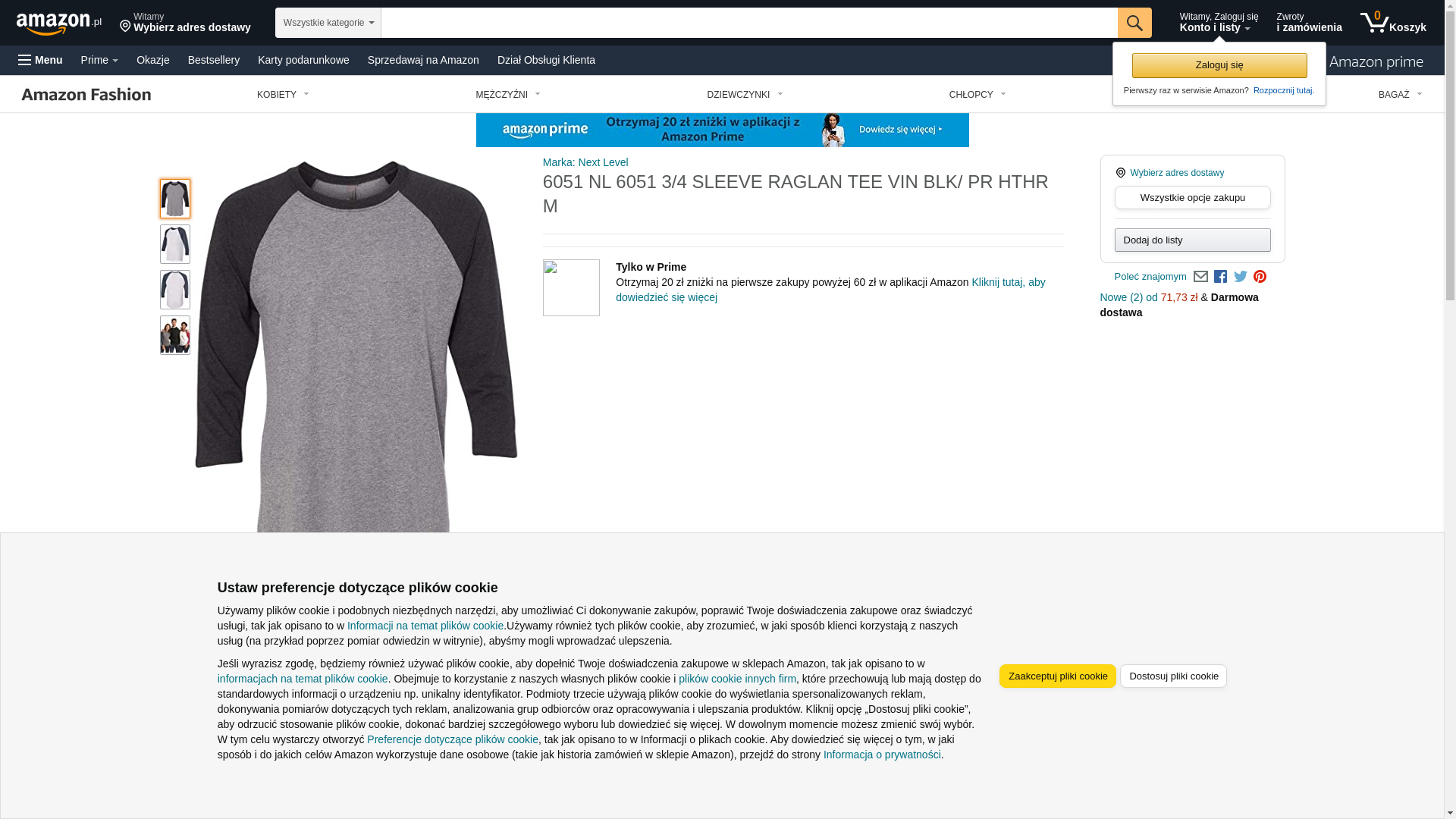
Task: Go to Amazon.pl home logo
Action: 59,24
